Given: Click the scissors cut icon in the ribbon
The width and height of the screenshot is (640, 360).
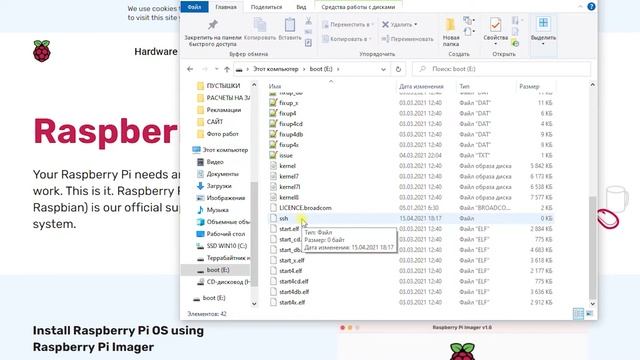Looking at the screenshot, I should [x=309, y=21].
